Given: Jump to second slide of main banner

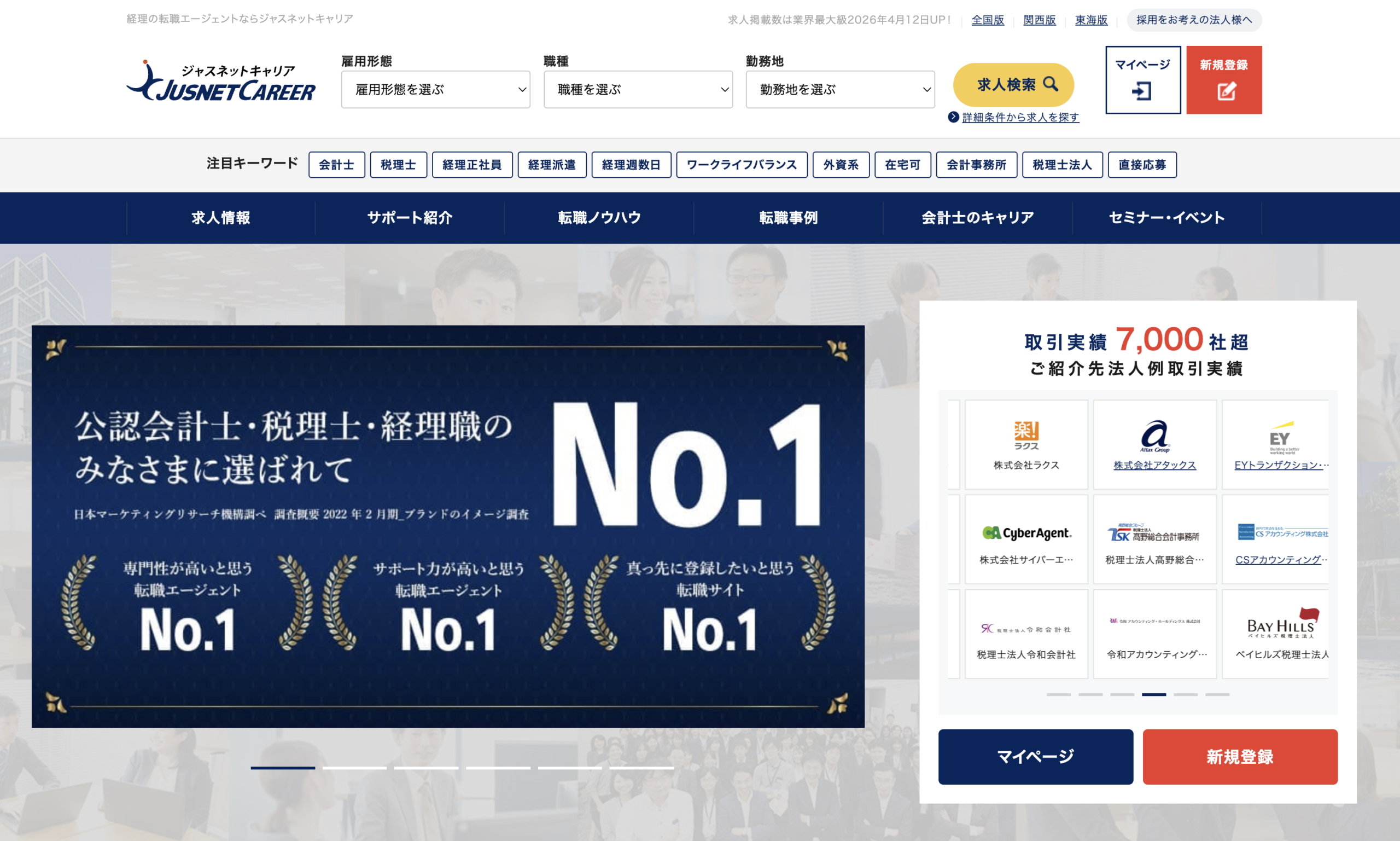Looking at the screenshot, I should point(354,768).
